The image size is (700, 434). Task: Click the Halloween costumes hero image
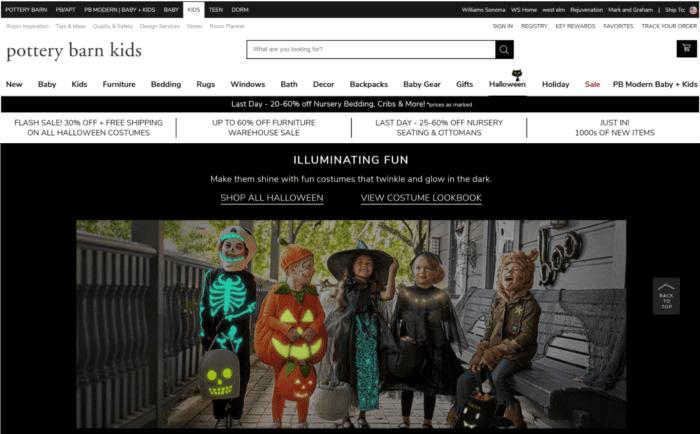(x=351, y=324)
